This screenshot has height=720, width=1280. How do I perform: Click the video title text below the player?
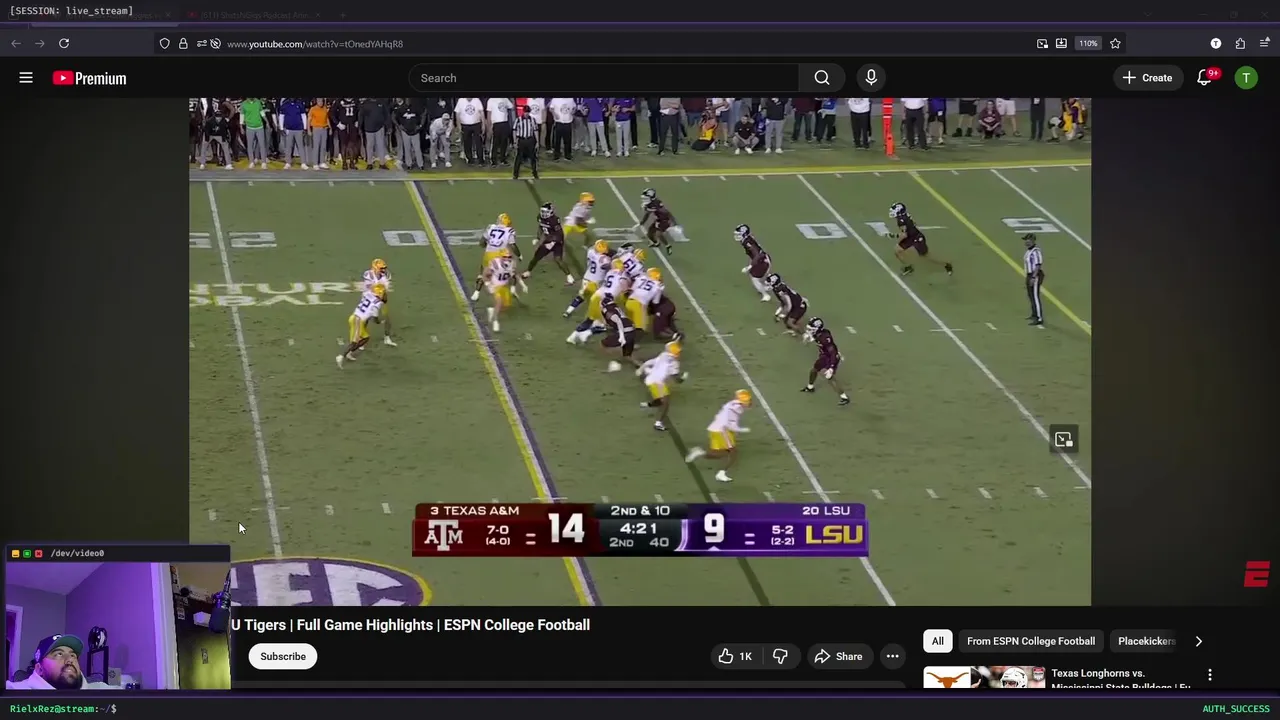(x=410, y=625)
